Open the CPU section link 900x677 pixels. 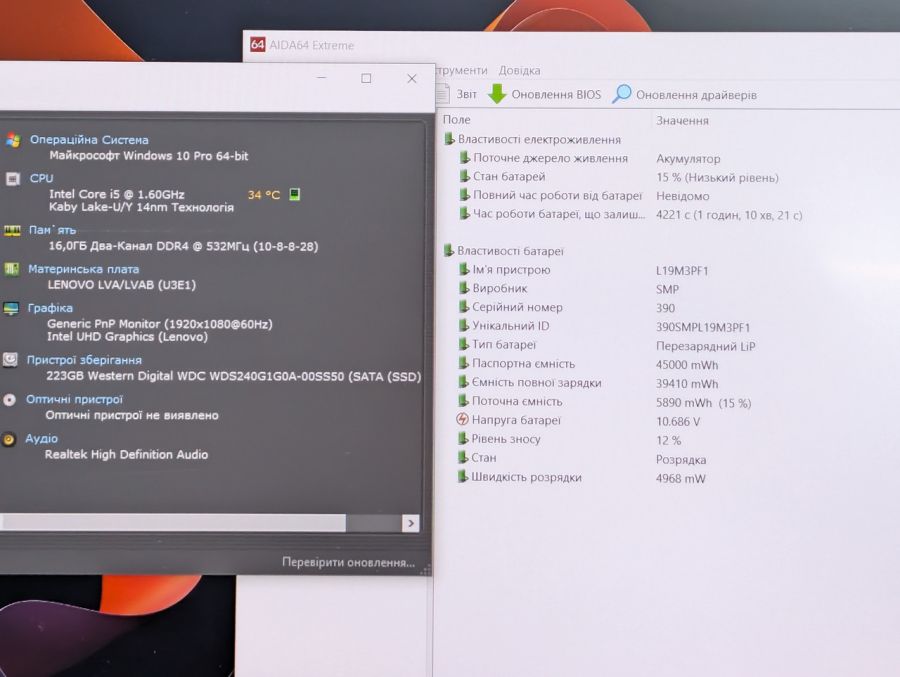(41, 178)
